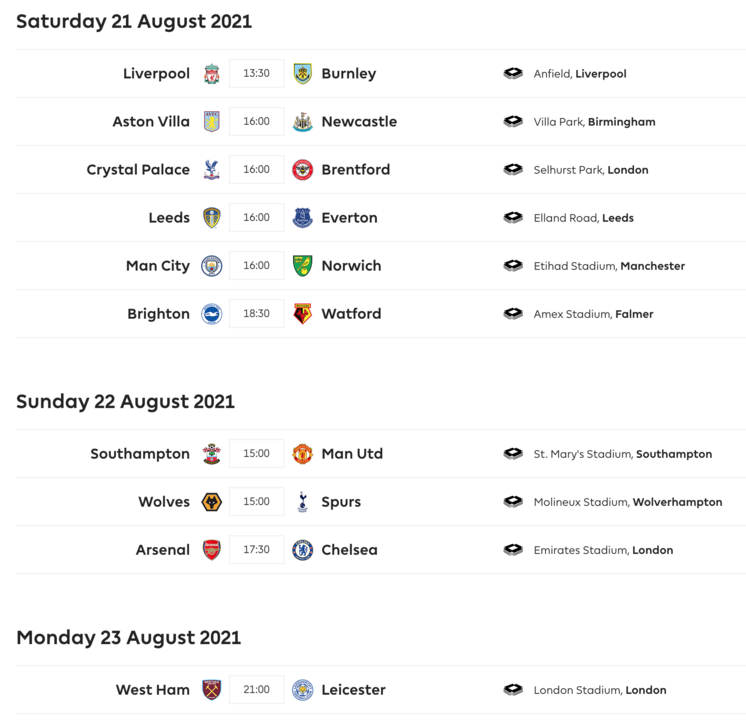
Task: Click the Norwich club crest
Action: click(x=302, y=266)
